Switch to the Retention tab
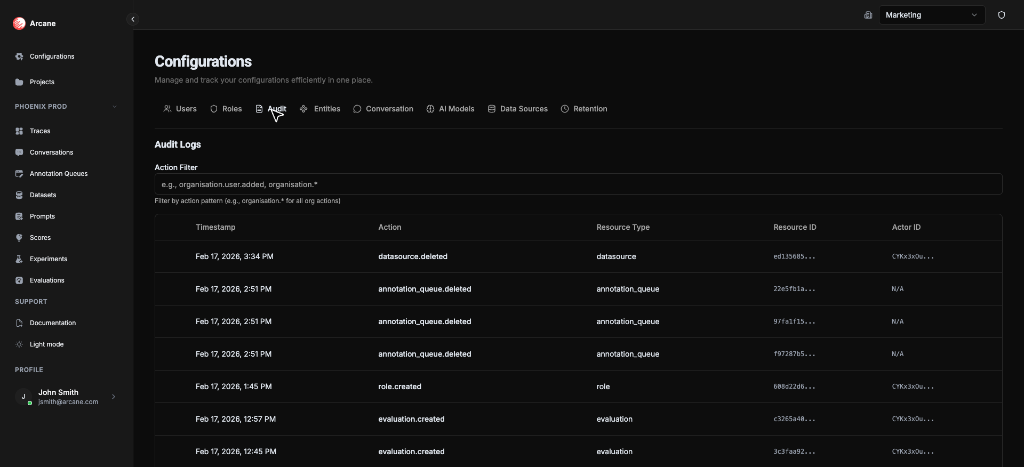The height and width of the screenshot is (467, 1024). pos(584,109)
